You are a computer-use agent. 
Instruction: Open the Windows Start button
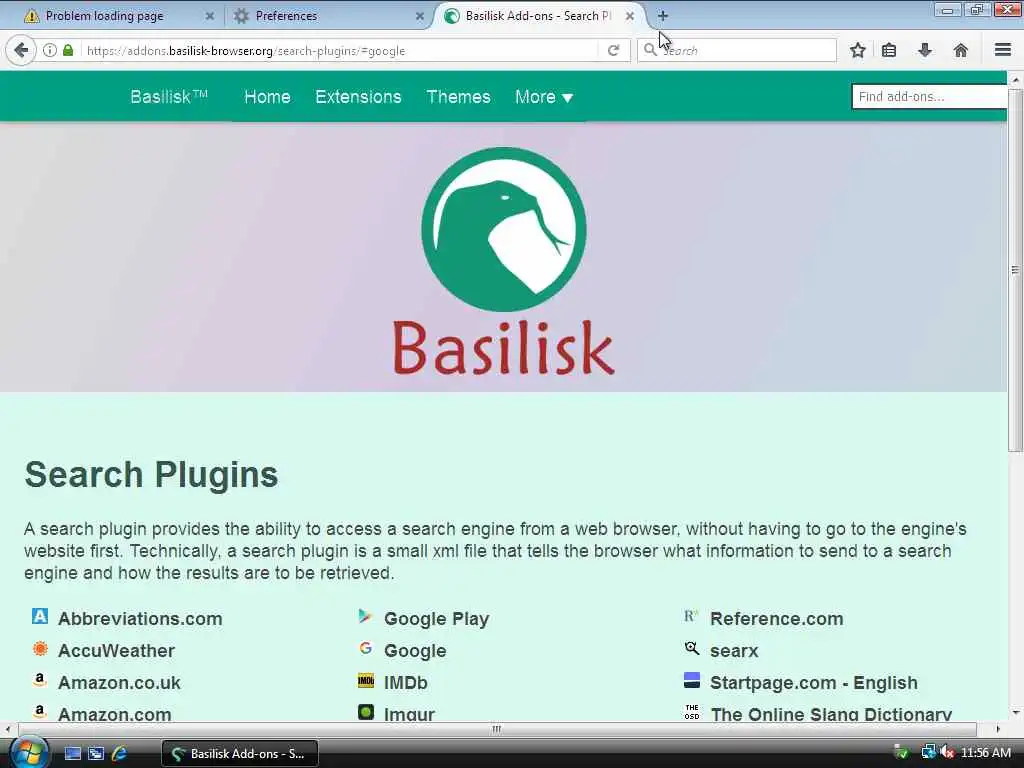coord(29,753)
